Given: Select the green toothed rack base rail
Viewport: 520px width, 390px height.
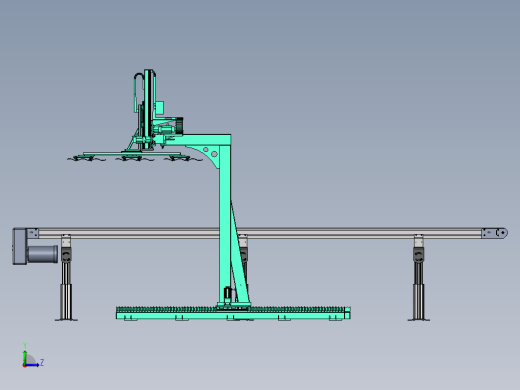Looking at the screenshot, I should coord(233,313).
